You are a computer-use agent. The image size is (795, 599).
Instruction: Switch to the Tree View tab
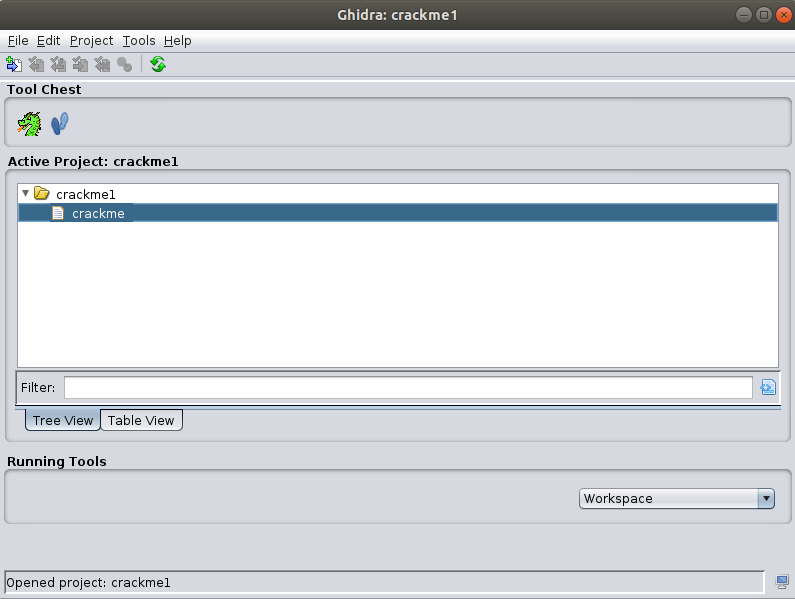63,420
